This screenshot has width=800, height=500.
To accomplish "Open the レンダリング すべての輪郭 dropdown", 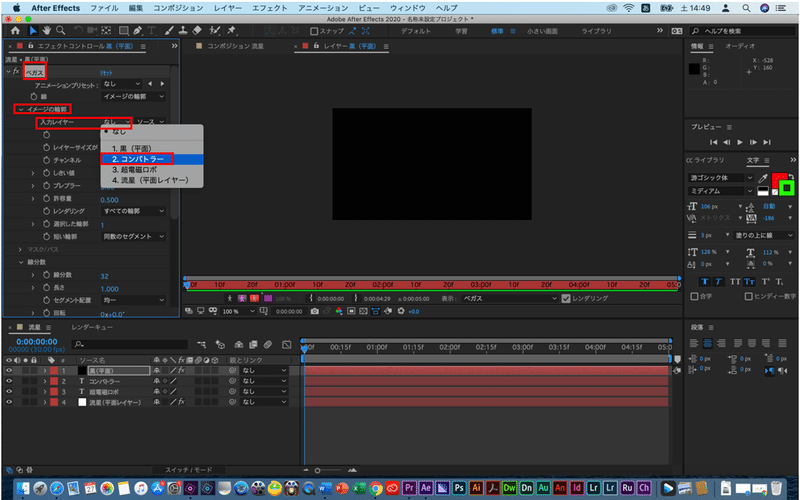I will [x=134, y=211].
